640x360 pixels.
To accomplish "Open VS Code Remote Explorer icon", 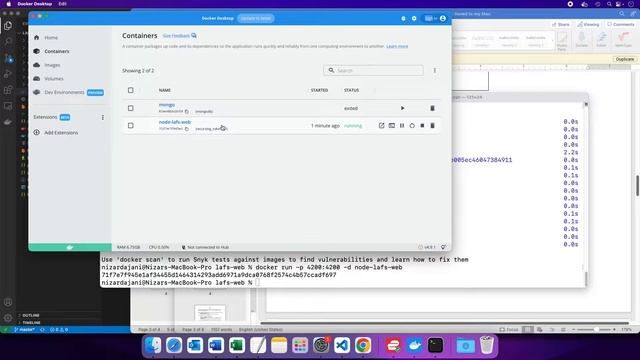I will (x=8, y=106).
